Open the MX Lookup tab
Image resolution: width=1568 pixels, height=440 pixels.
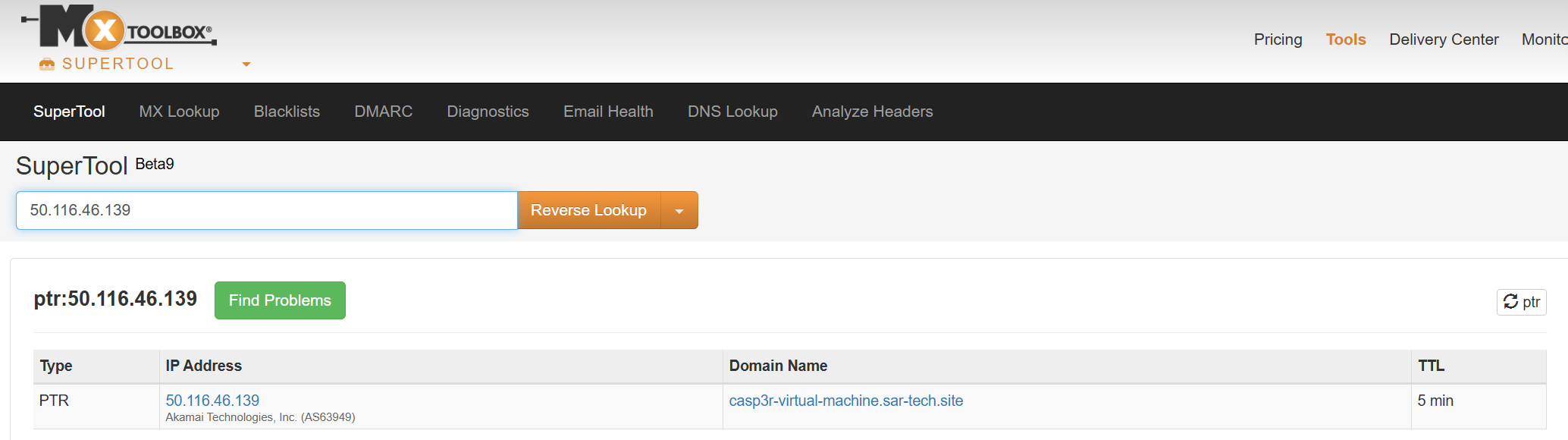tap(179, 112)
